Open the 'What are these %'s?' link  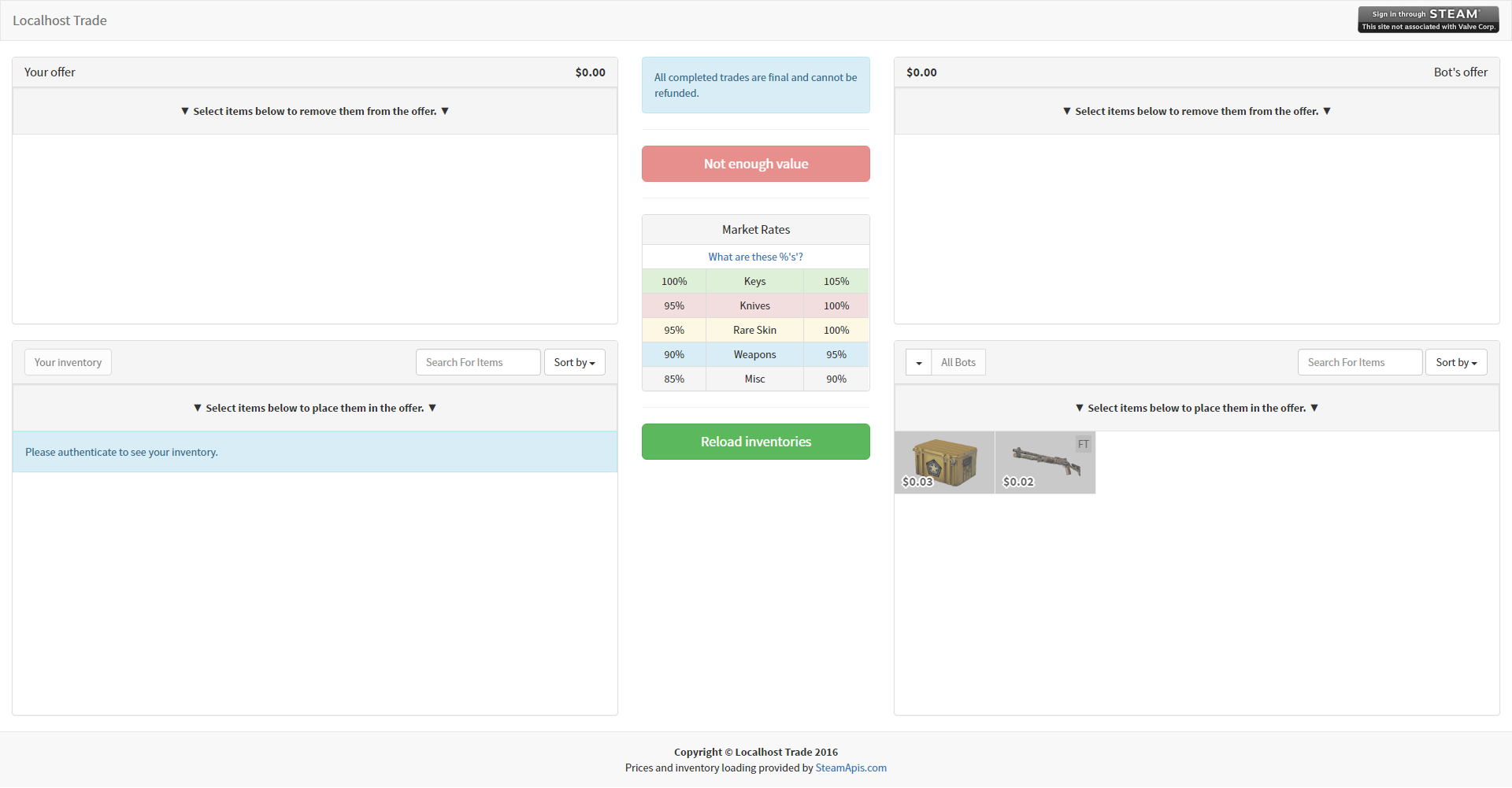(755, 257)
